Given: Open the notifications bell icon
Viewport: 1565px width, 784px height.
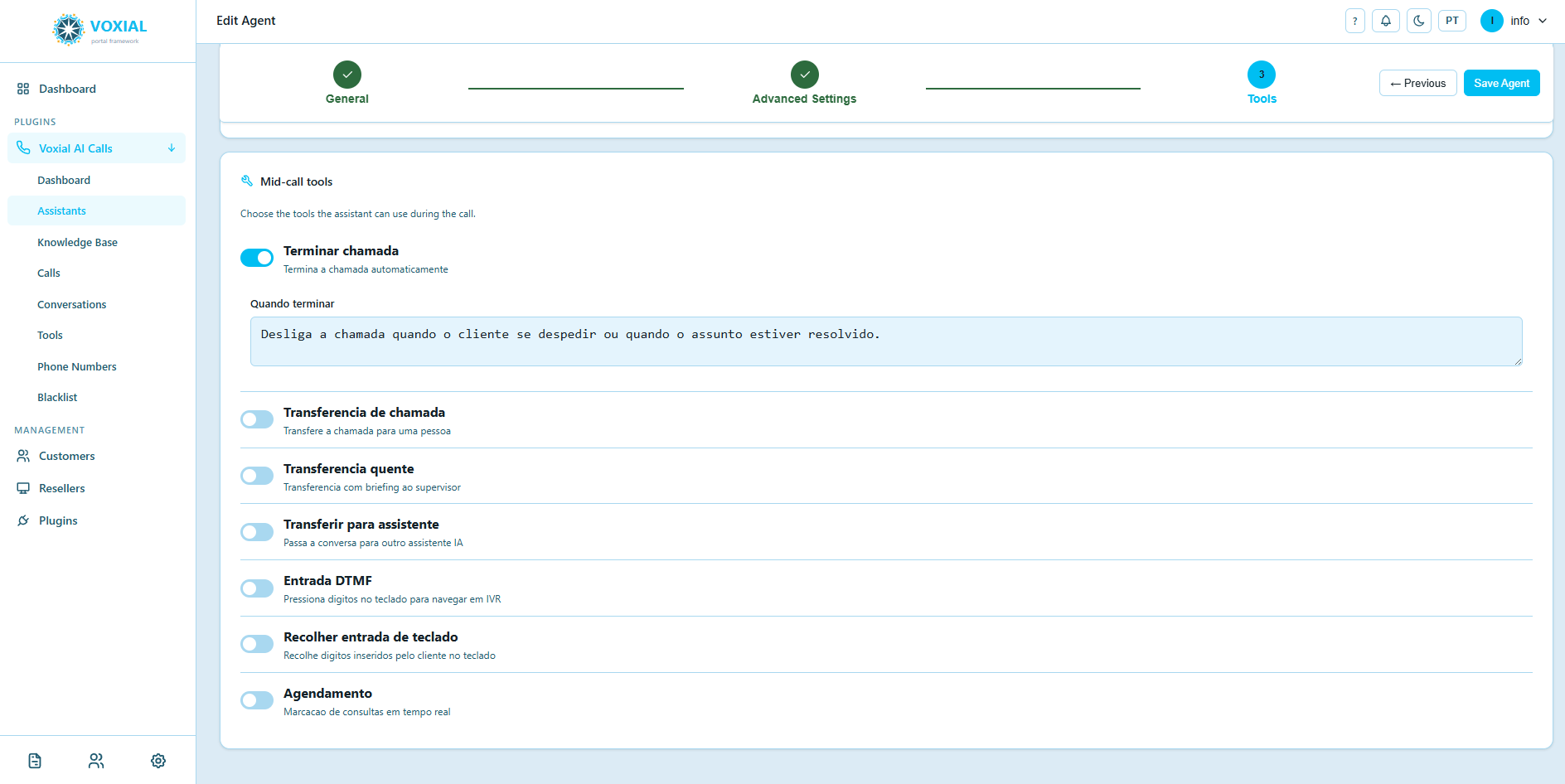Looking at the screenshot, I should coord(1386,21).
